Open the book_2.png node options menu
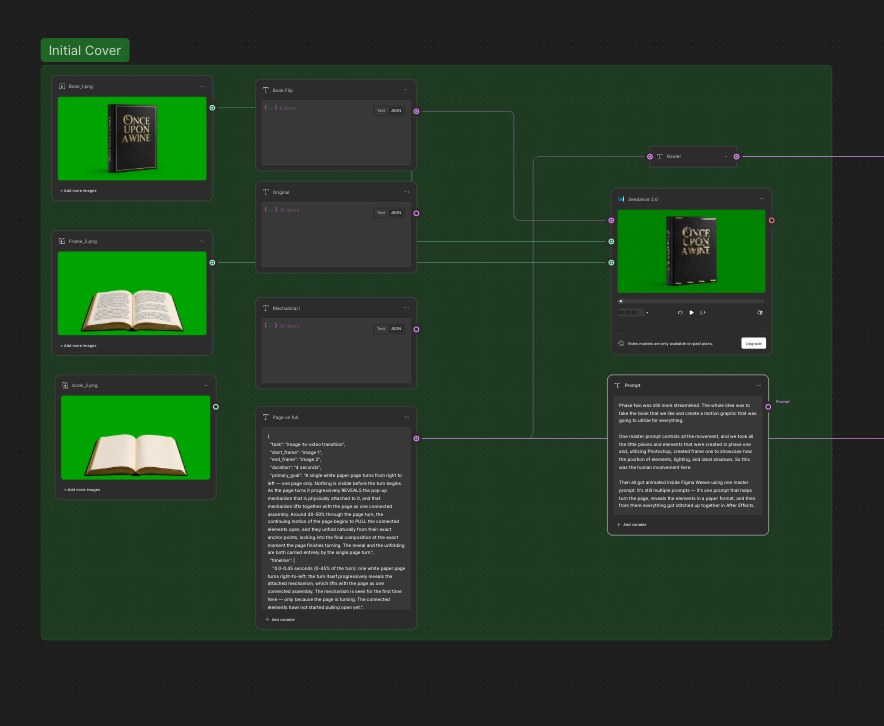 click(206, 386)
